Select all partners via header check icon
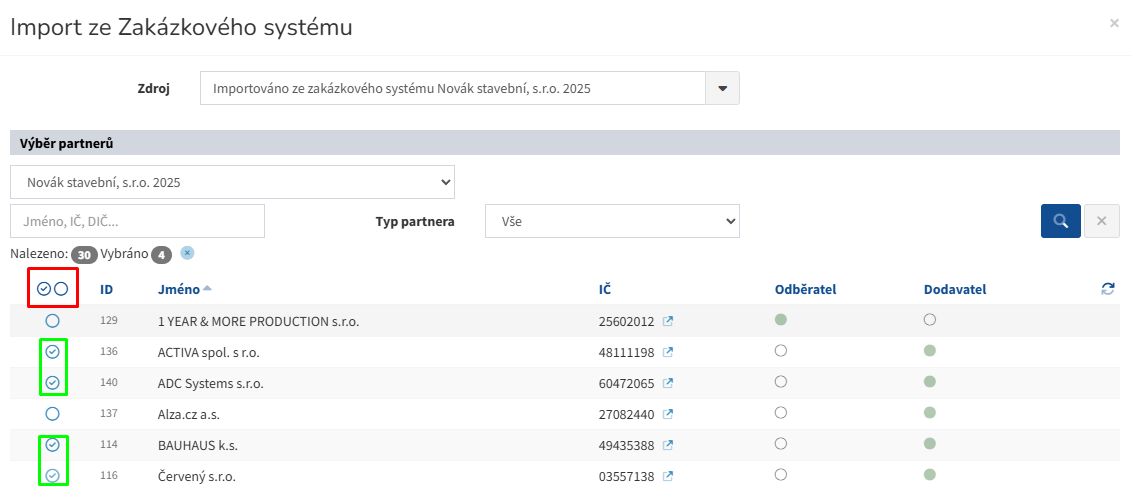This screenshot has height=490, width=1131. click(44, 289)
